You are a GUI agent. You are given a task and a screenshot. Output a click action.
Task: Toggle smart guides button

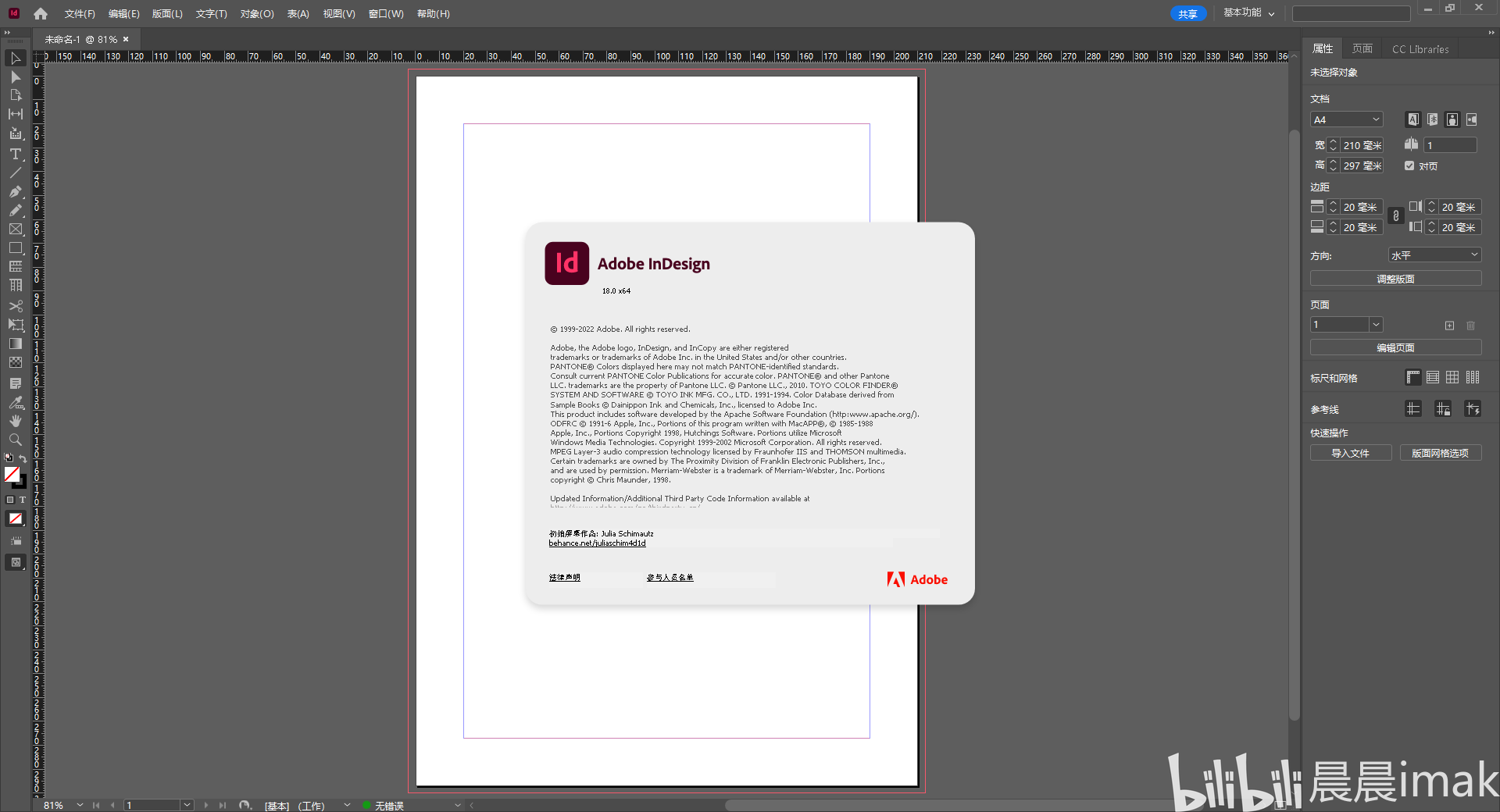tap(1473, 408)
